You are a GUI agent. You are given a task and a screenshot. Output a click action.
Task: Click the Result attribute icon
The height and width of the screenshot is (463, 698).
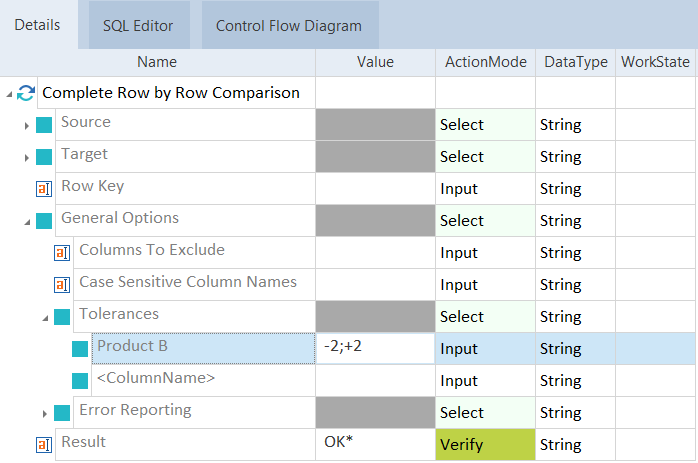point(44,445)
